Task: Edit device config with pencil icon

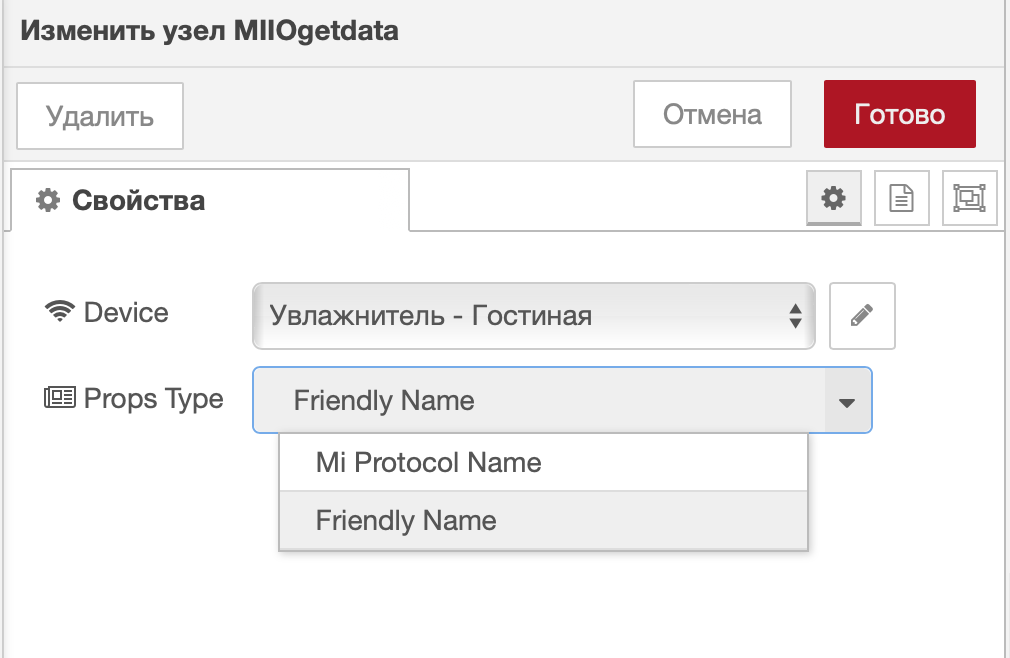Action: click(x=862, y=315)
